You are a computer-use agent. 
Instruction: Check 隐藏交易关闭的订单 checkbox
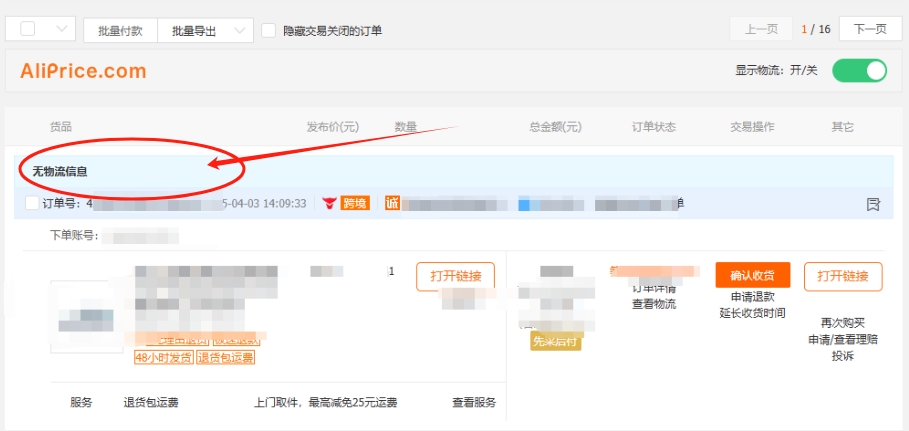click(x=268, y=31)
